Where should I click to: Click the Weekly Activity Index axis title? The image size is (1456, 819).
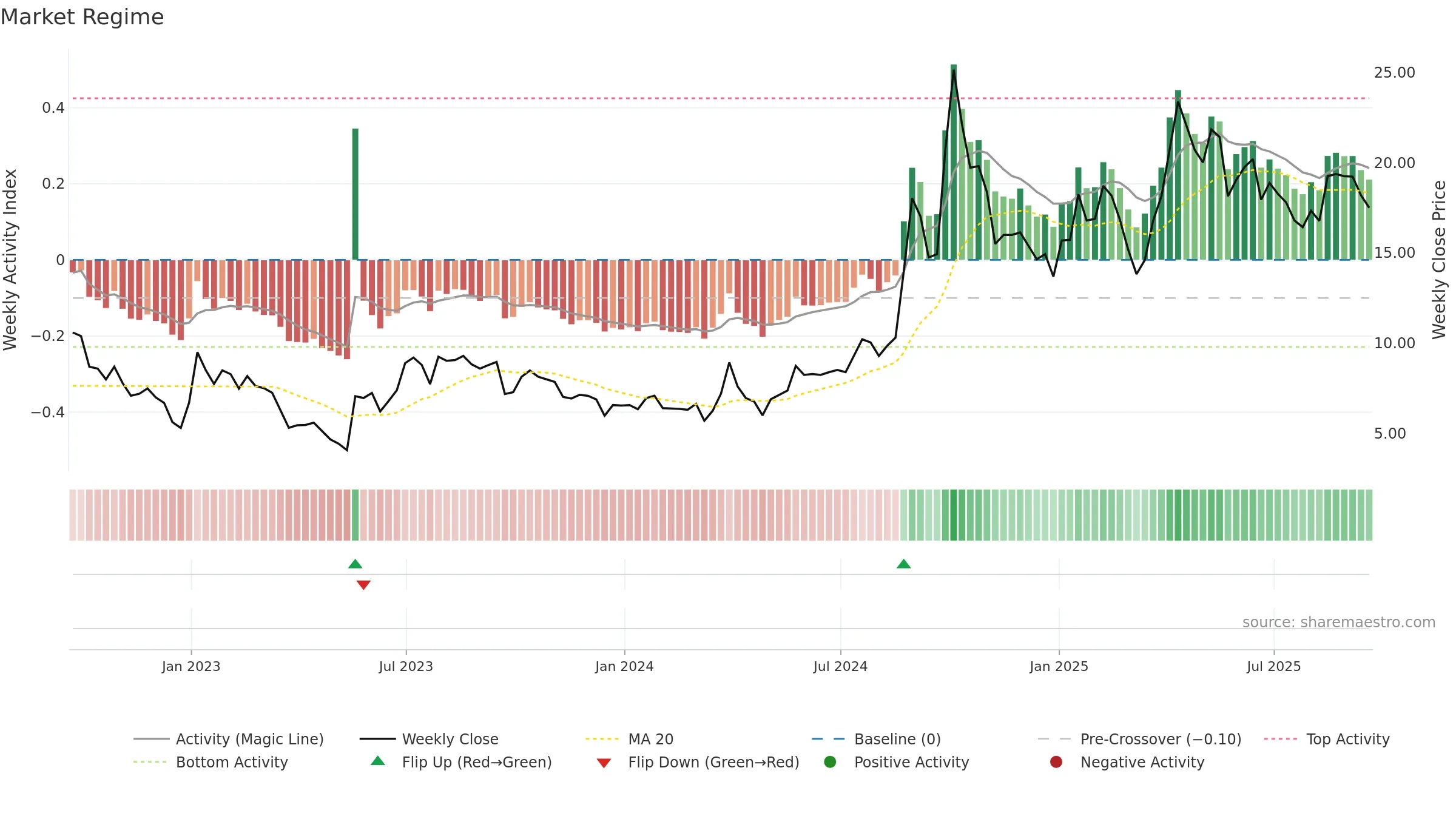pos(10,260)
